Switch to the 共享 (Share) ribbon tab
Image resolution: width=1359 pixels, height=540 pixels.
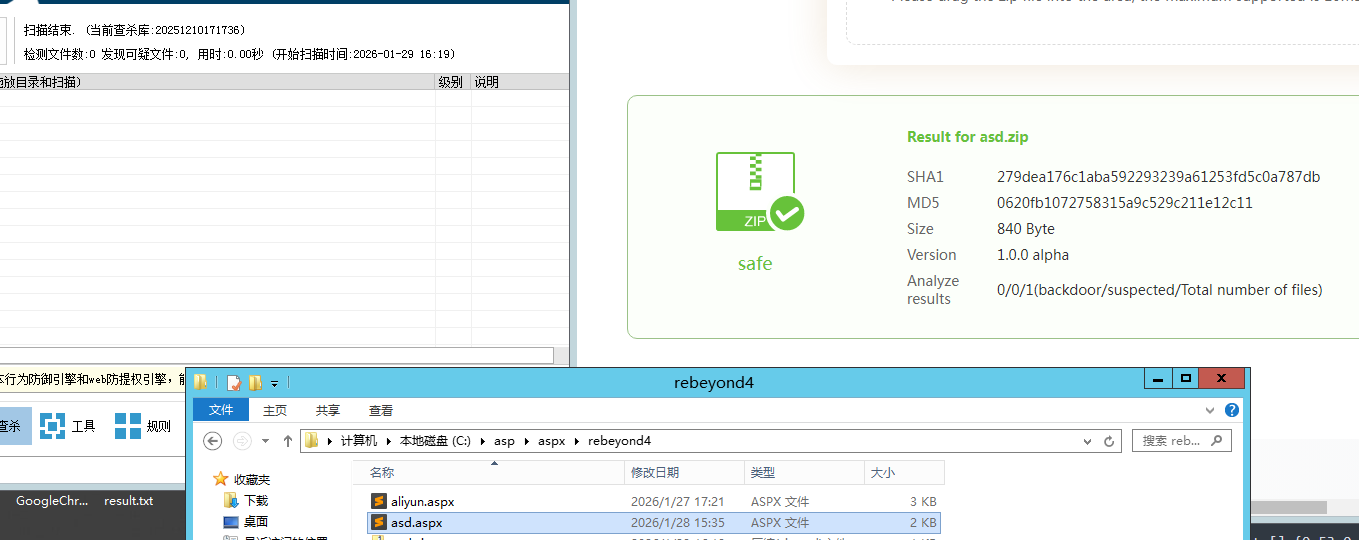(x=328, y=410)
